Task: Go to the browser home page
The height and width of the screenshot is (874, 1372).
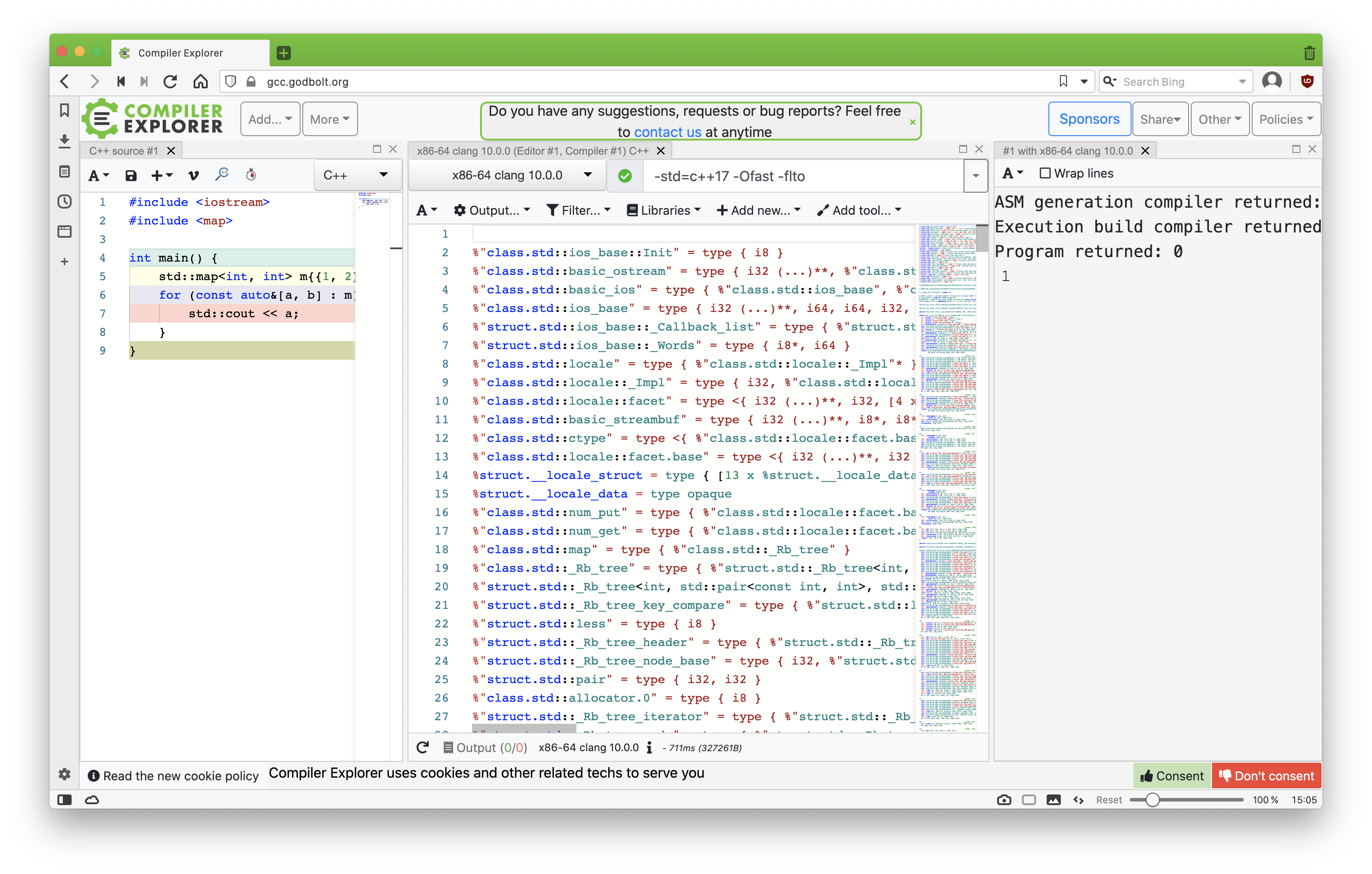Action: click(200, 81)
